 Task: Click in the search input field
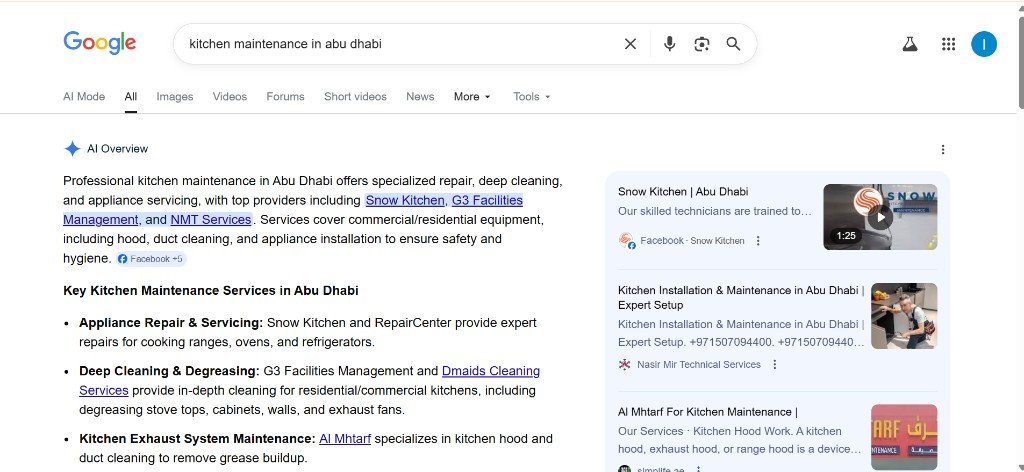[x=398, y=44]
